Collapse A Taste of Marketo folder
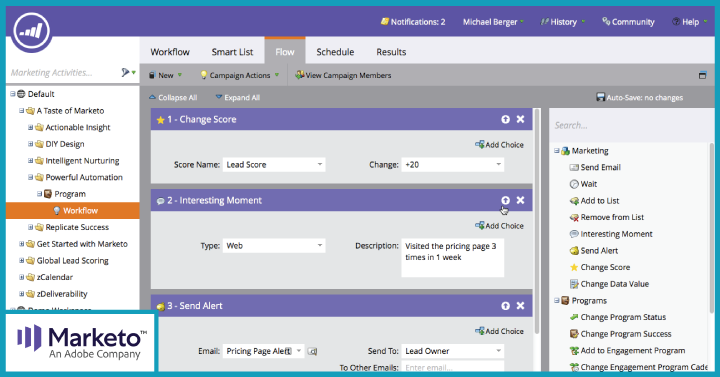This screenshot has height=377, width=720. (x=22, y=111)
